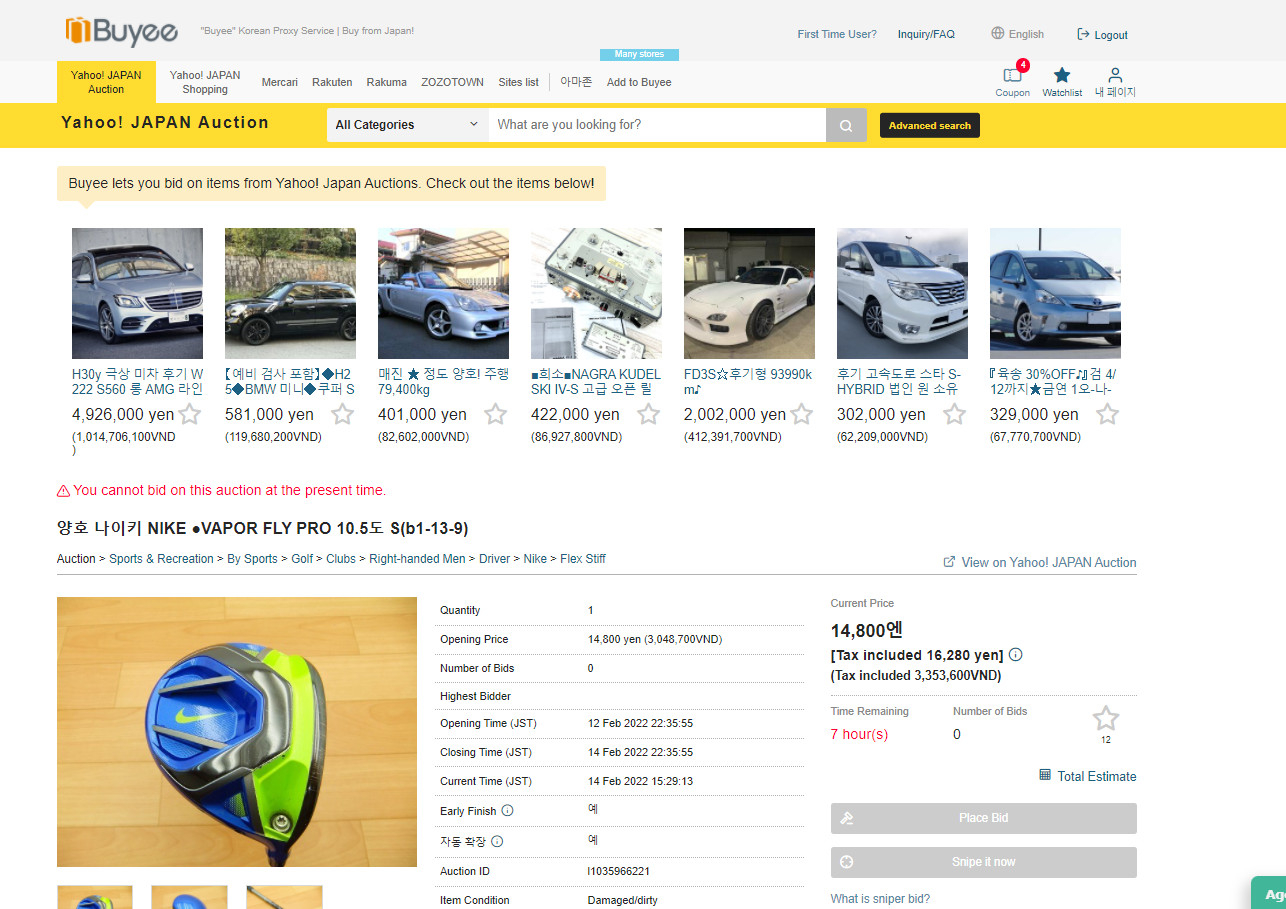Click the search magnifier button
The height and width of the screenshot is (909, 1286).
click(x=846, y=125)
